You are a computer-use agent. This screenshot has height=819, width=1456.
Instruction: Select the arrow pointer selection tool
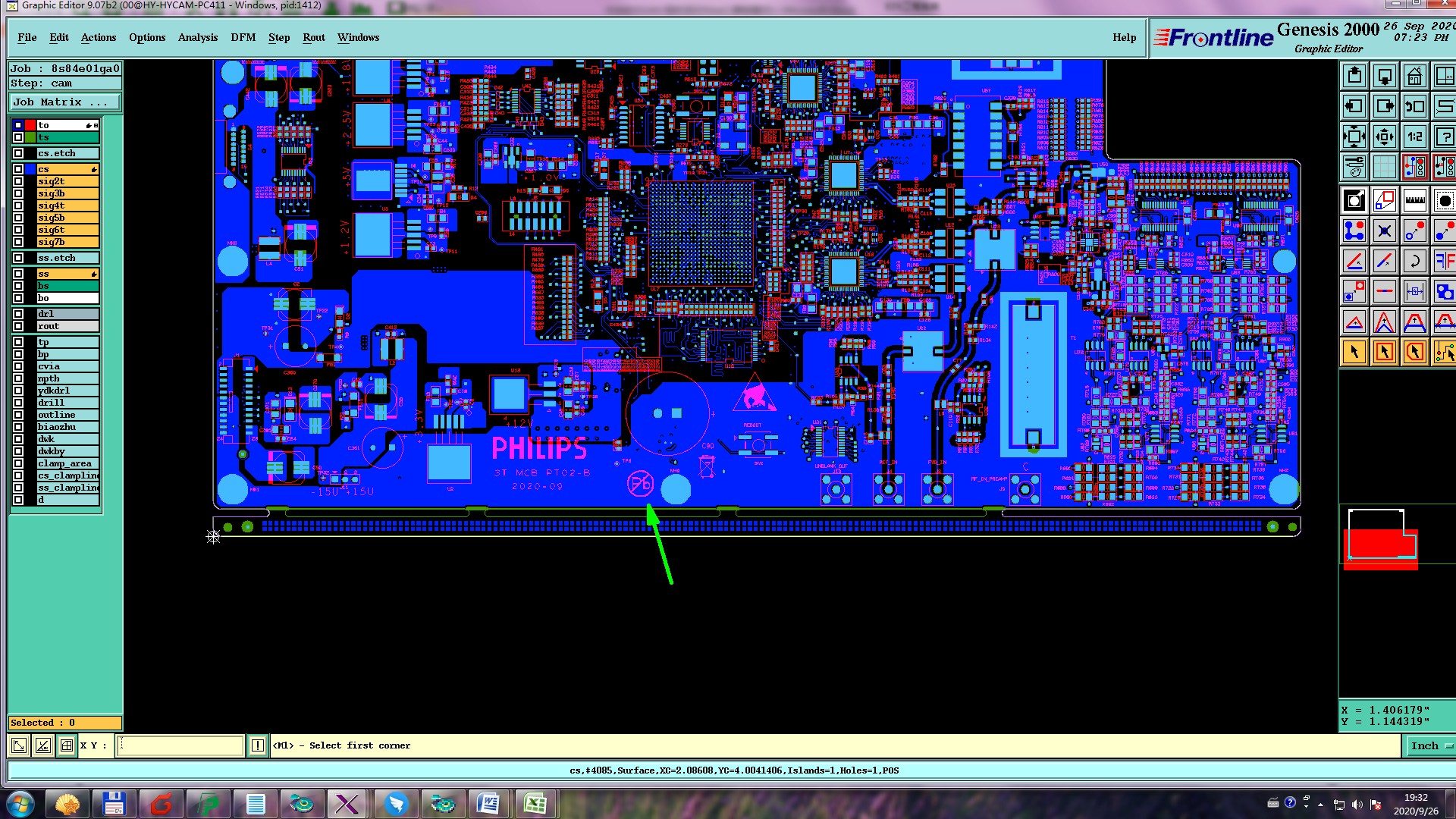click(x=1354, y=352)
